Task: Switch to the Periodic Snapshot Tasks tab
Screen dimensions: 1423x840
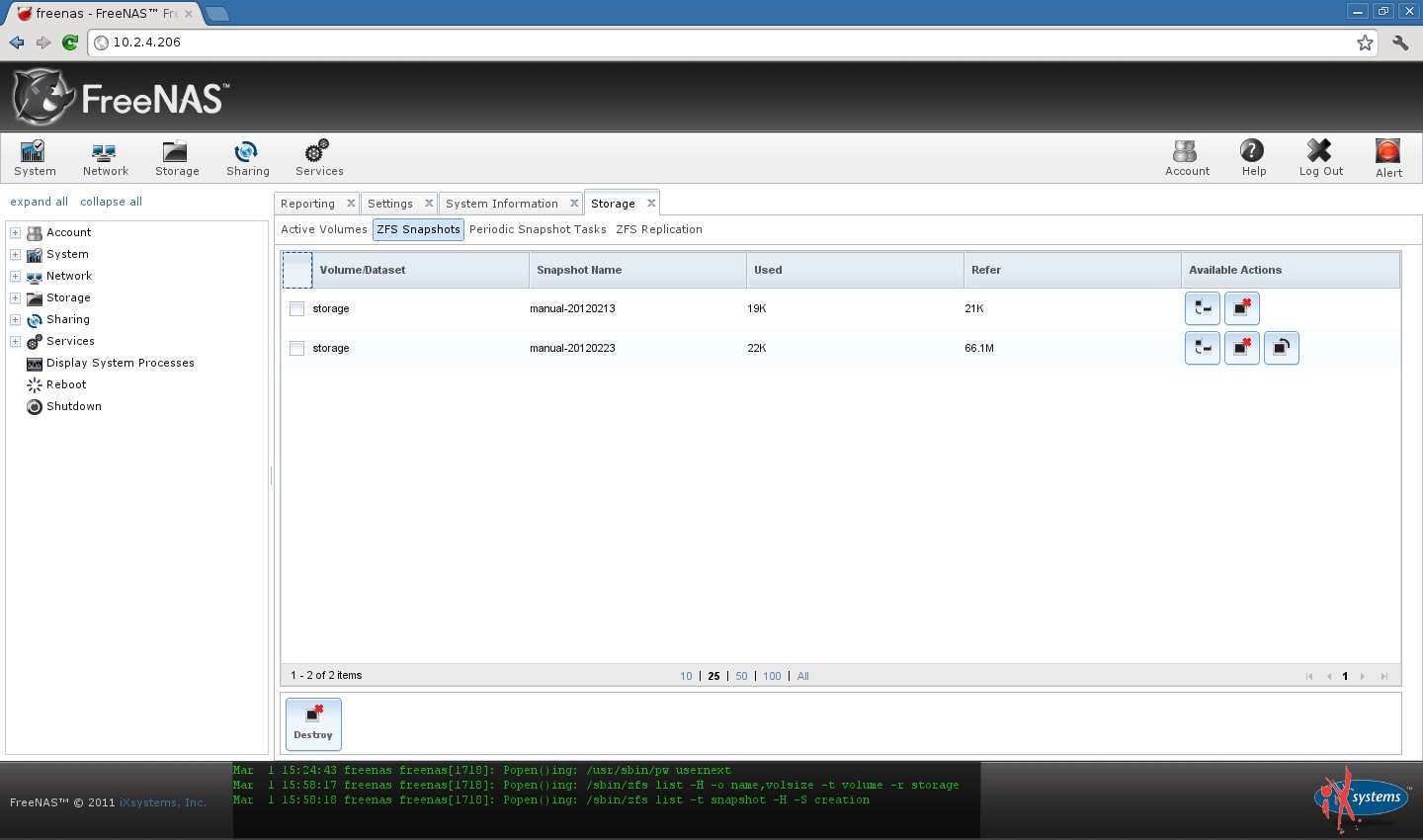Action: pos(538,229)
